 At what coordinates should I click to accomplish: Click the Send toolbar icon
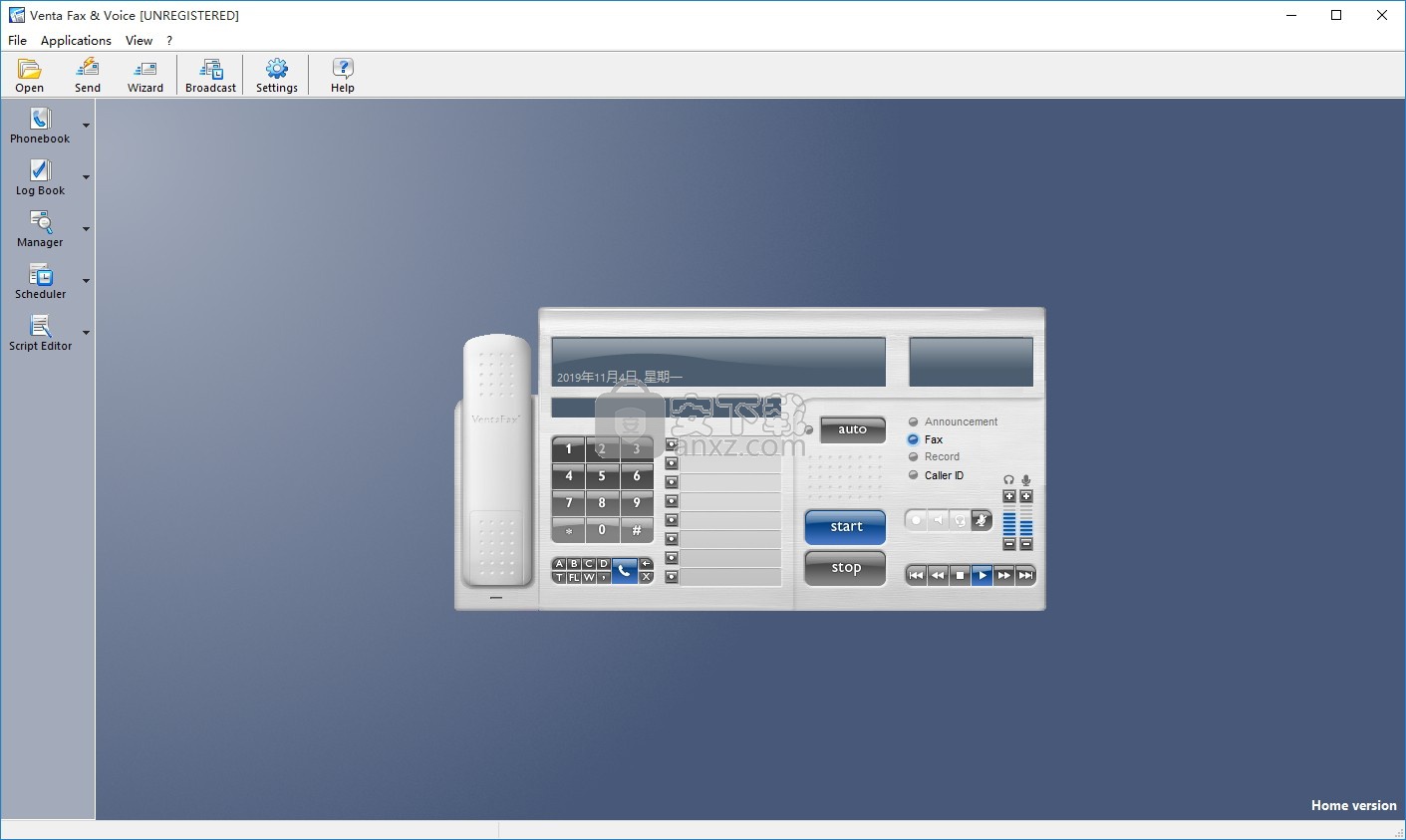tap(88, 75)
